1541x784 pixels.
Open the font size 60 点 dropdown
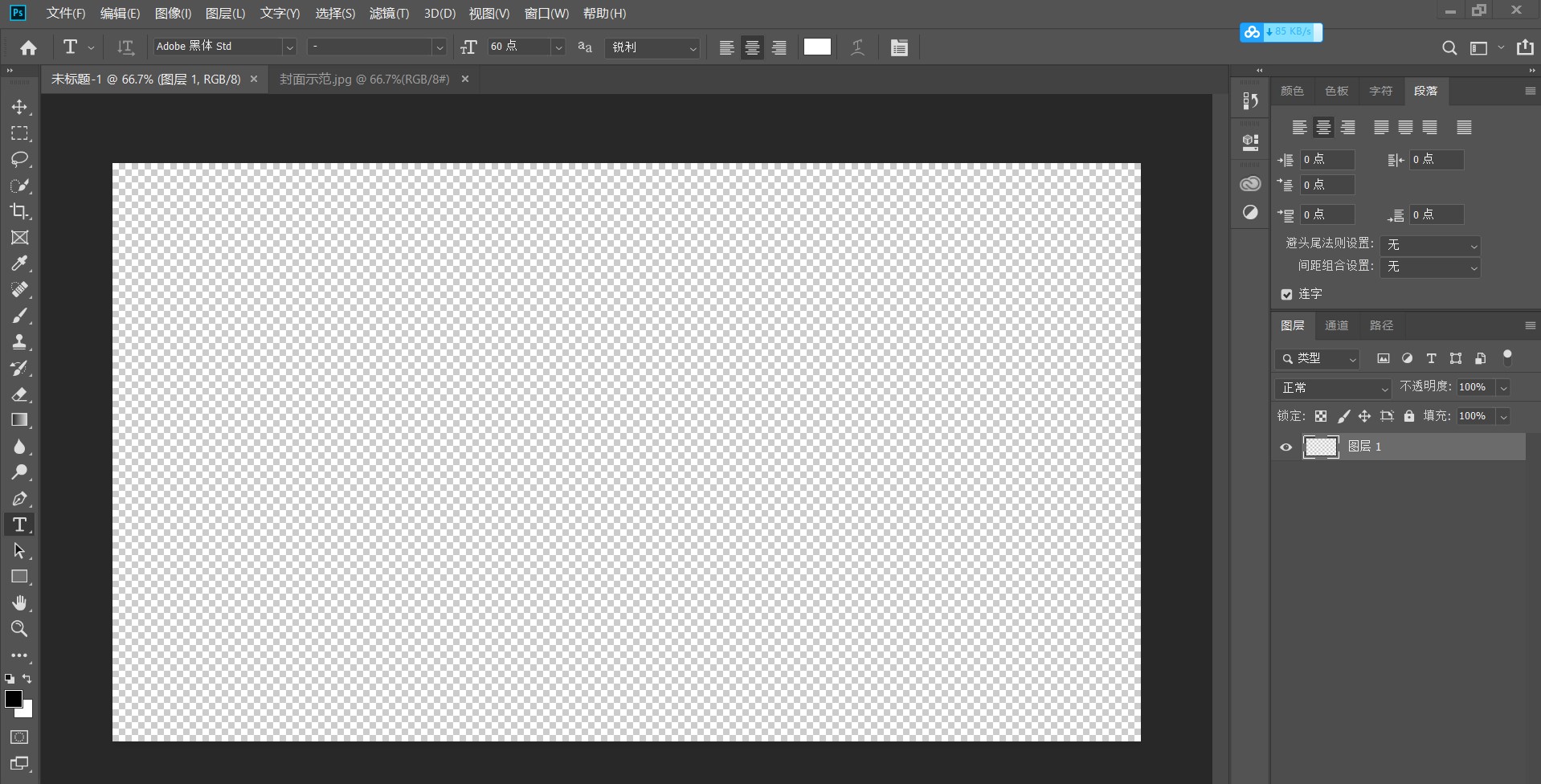[x=558, y=47]
